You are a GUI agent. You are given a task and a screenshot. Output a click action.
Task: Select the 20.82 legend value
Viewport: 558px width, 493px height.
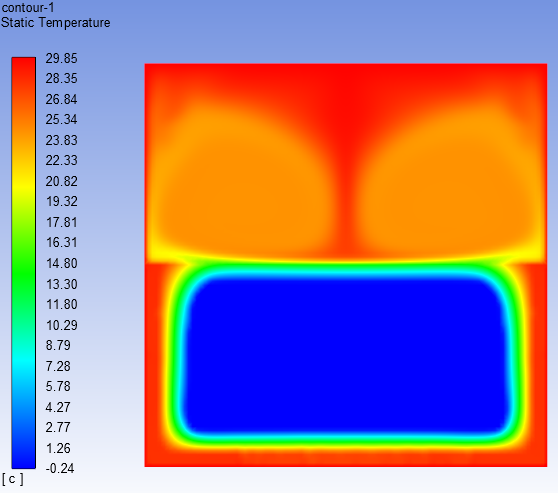(x=61, y=182)
